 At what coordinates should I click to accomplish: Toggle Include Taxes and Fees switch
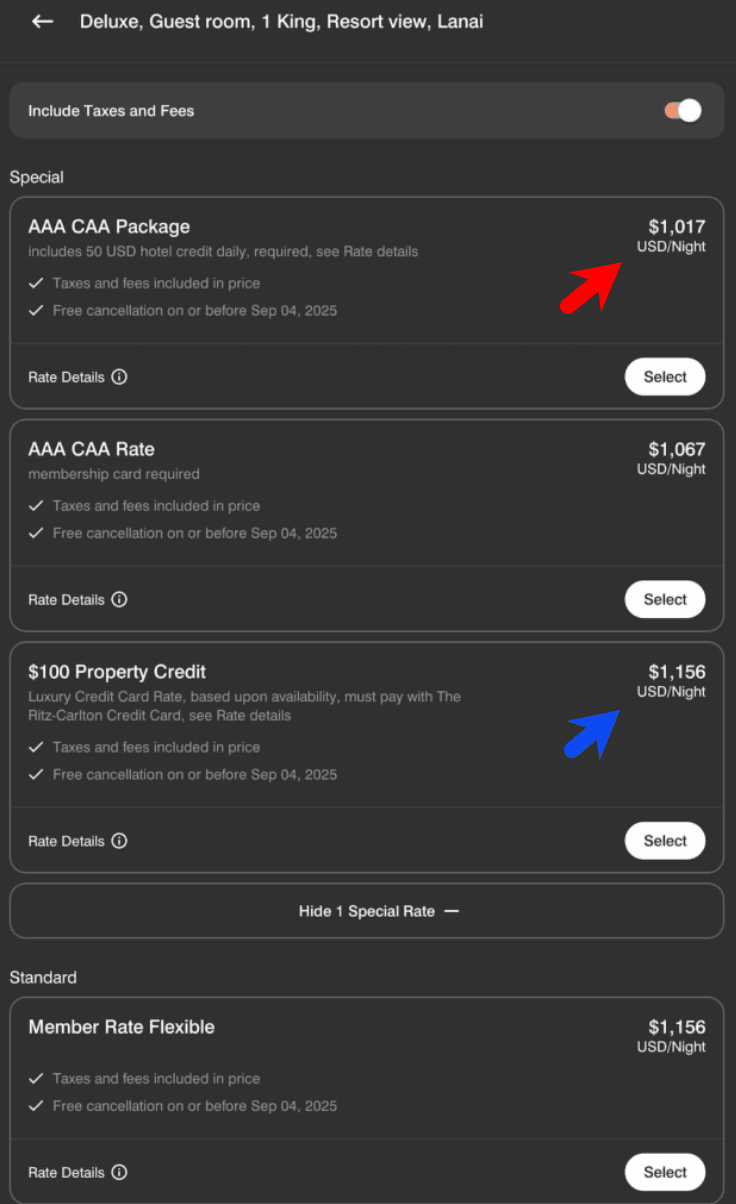coord(683,111)
